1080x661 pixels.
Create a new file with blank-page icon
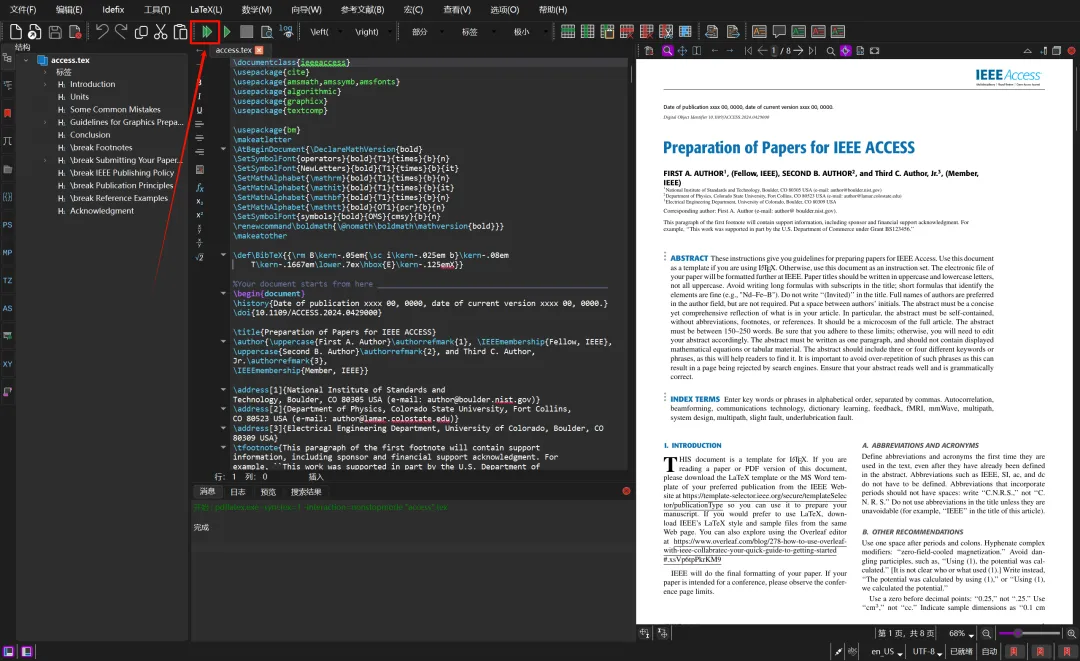[16, 32]
